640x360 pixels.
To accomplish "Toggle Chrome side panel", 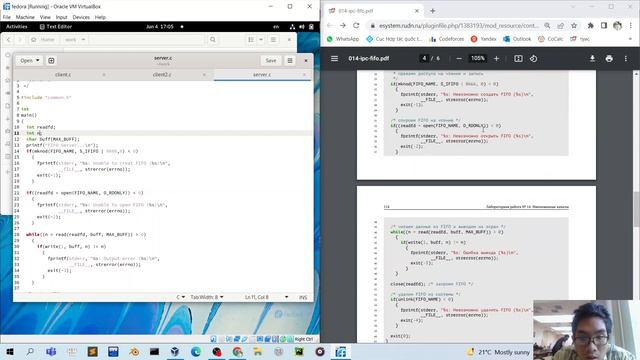I will coord(604,25).
